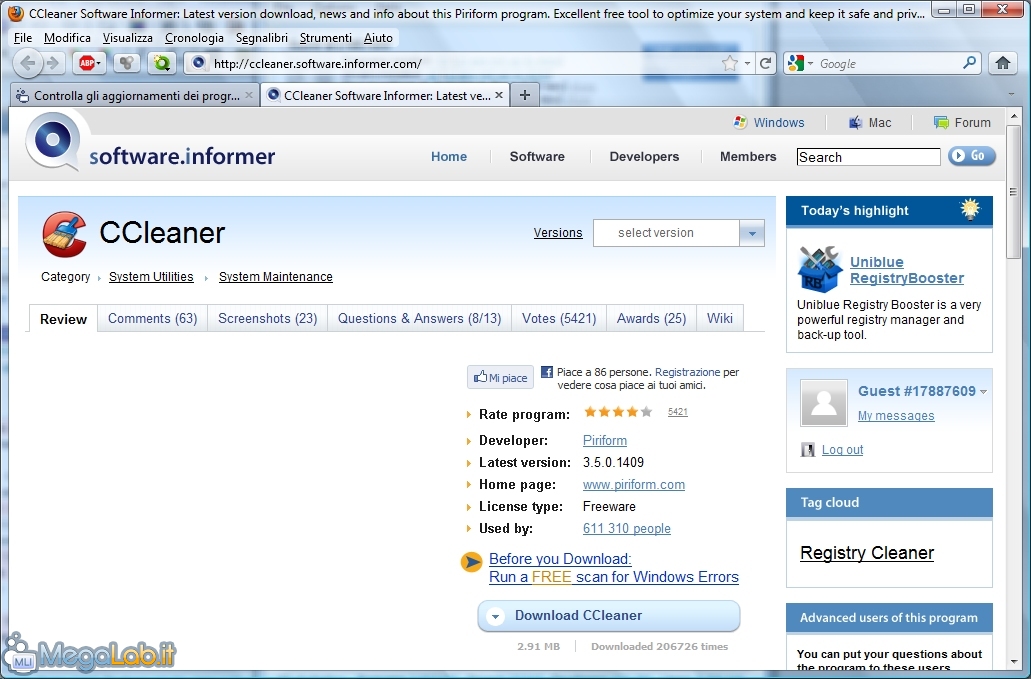This screenshot has width=1031, height=679.
Task: Open the www.piriform.com home page link
Action: (634, 484)
